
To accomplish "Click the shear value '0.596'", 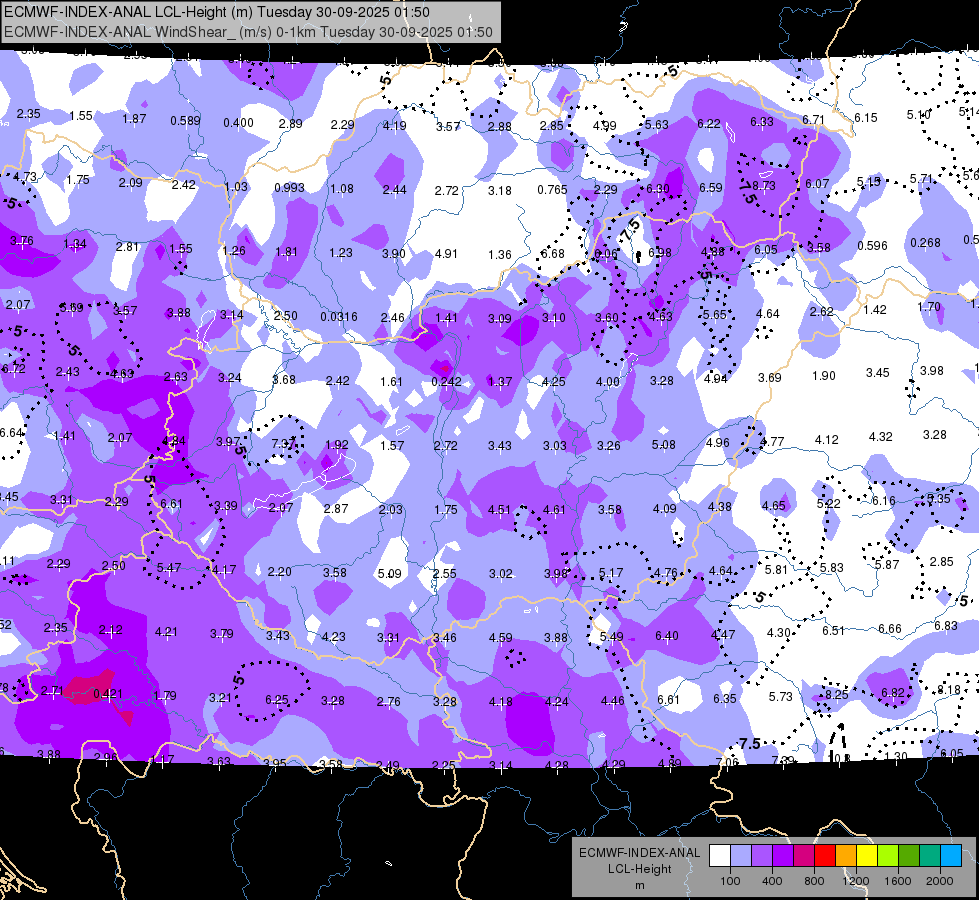I will pos(872,245).
